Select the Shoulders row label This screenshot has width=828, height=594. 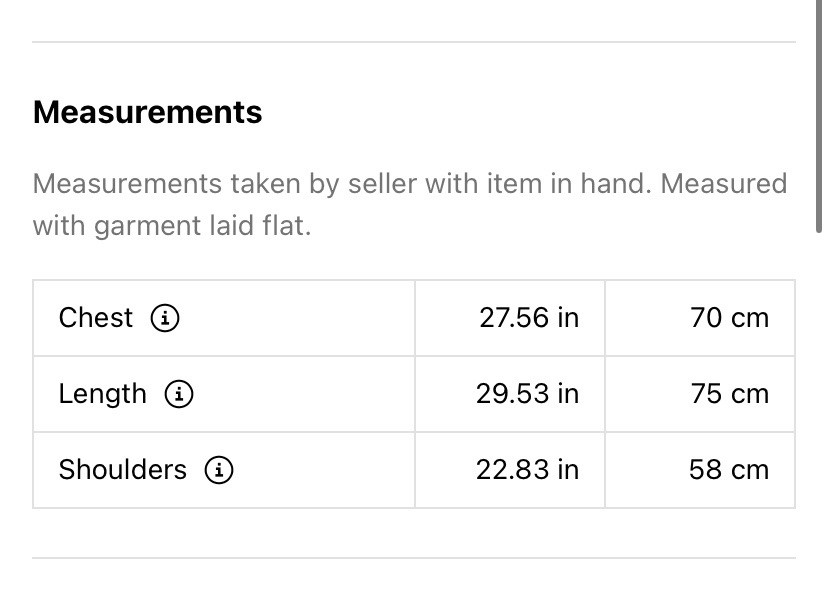(122, 470)
